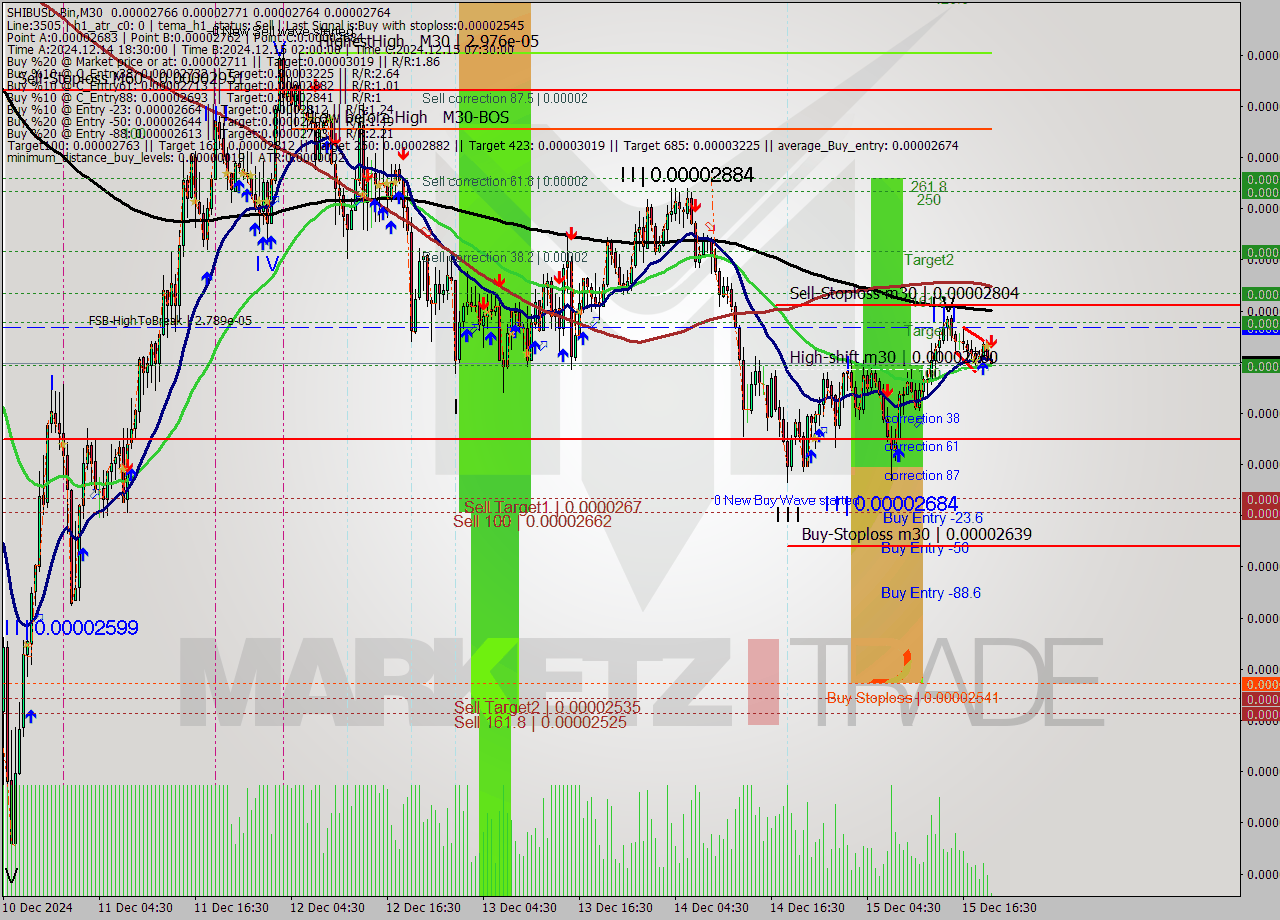Image resolution: width=1280 pixels, height=920 pixels.
Task: Select the 'Sell Stoploss m30 | 0.00002804' label
Action: point(904,293)
